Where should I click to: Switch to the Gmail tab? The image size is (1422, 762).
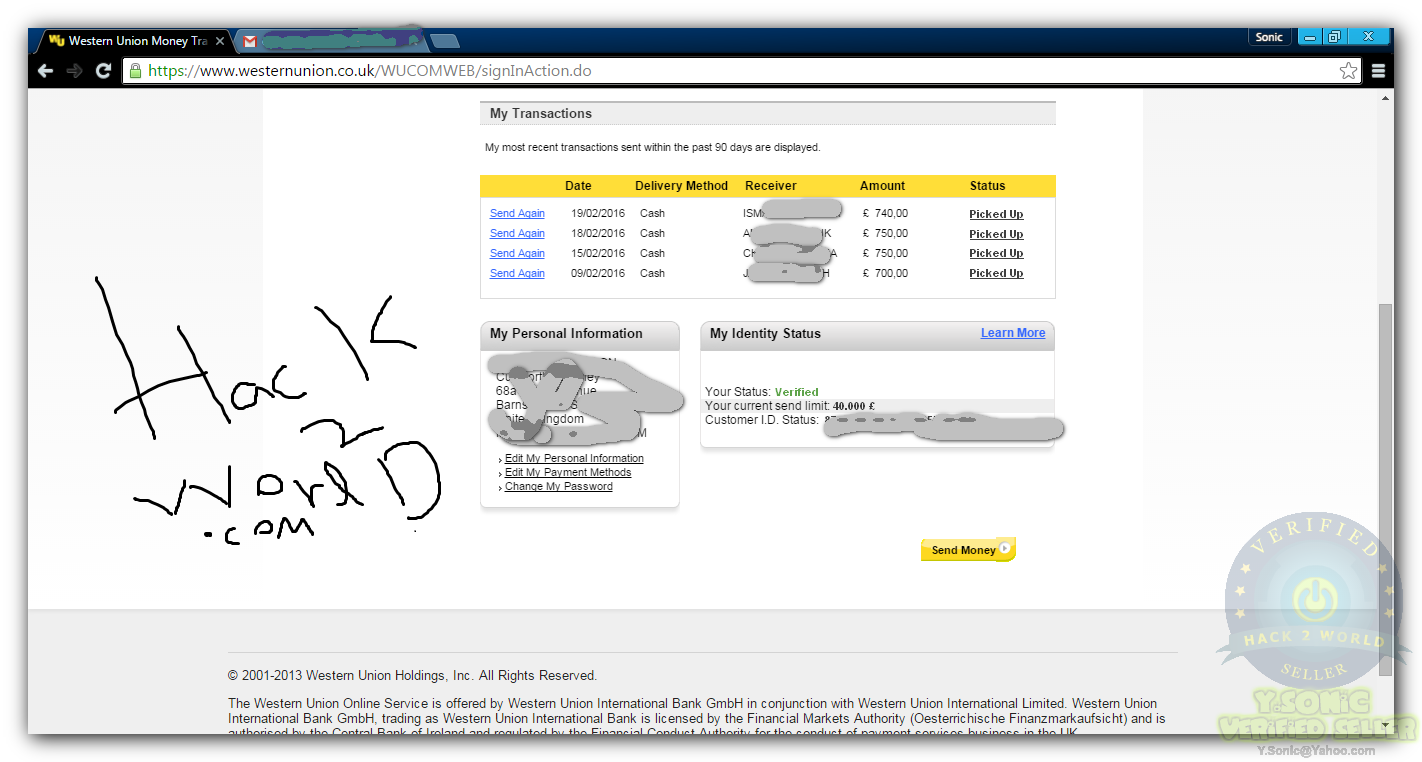tap(332, 41)
